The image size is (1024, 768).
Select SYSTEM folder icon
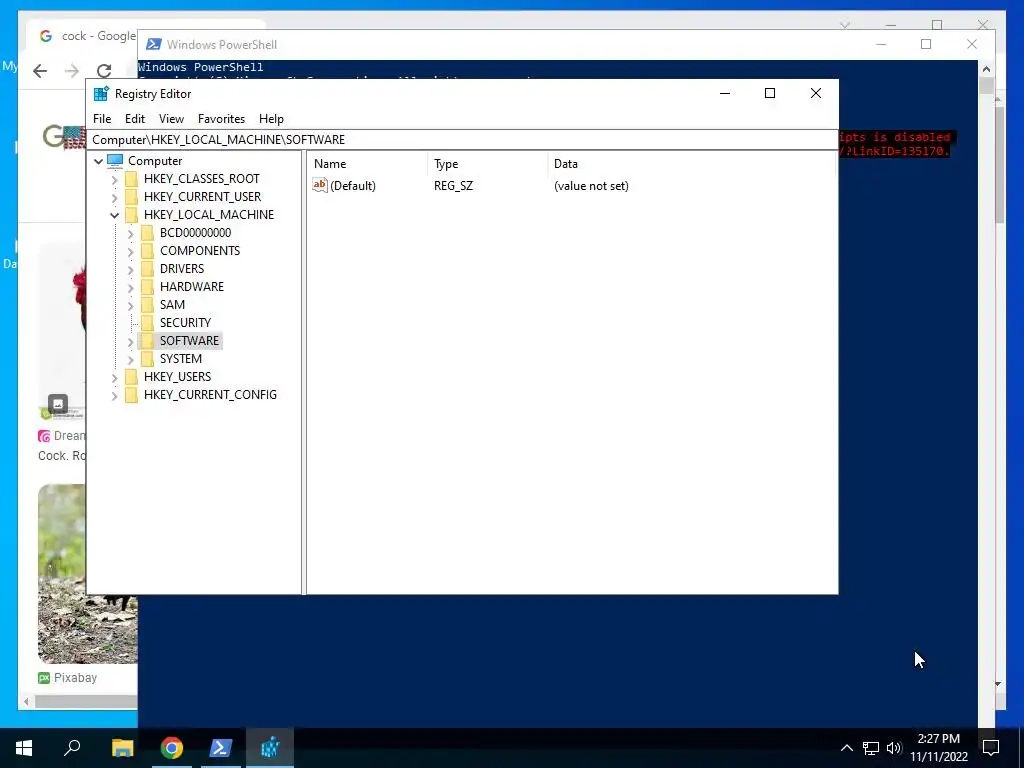point(148,359)
